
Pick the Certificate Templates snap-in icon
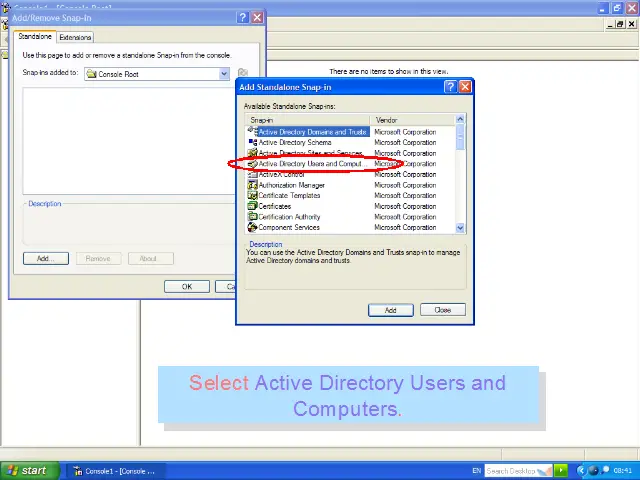[x=253, y=196]
